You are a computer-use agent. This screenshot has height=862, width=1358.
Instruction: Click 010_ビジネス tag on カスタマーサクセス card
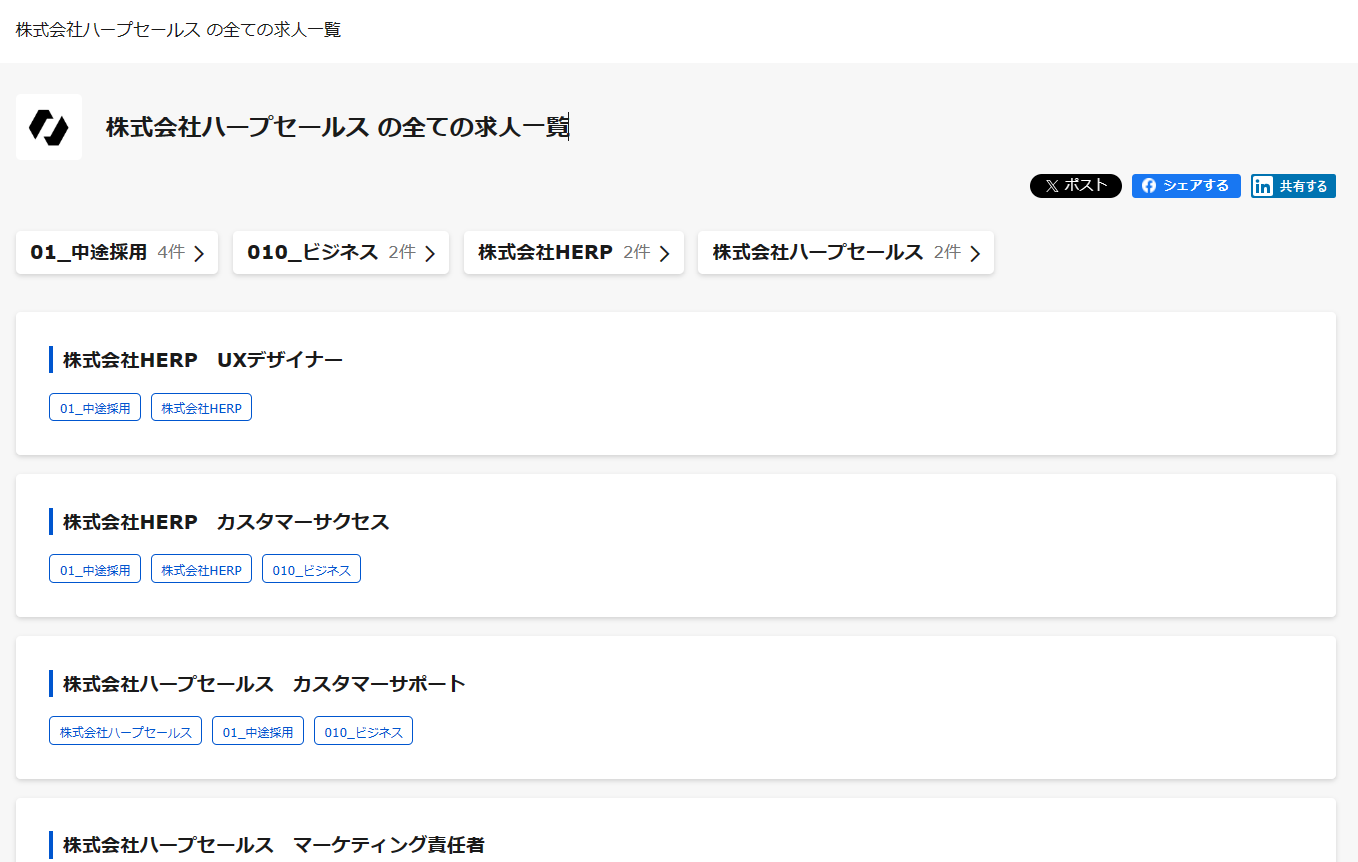[x=311, y=569]
